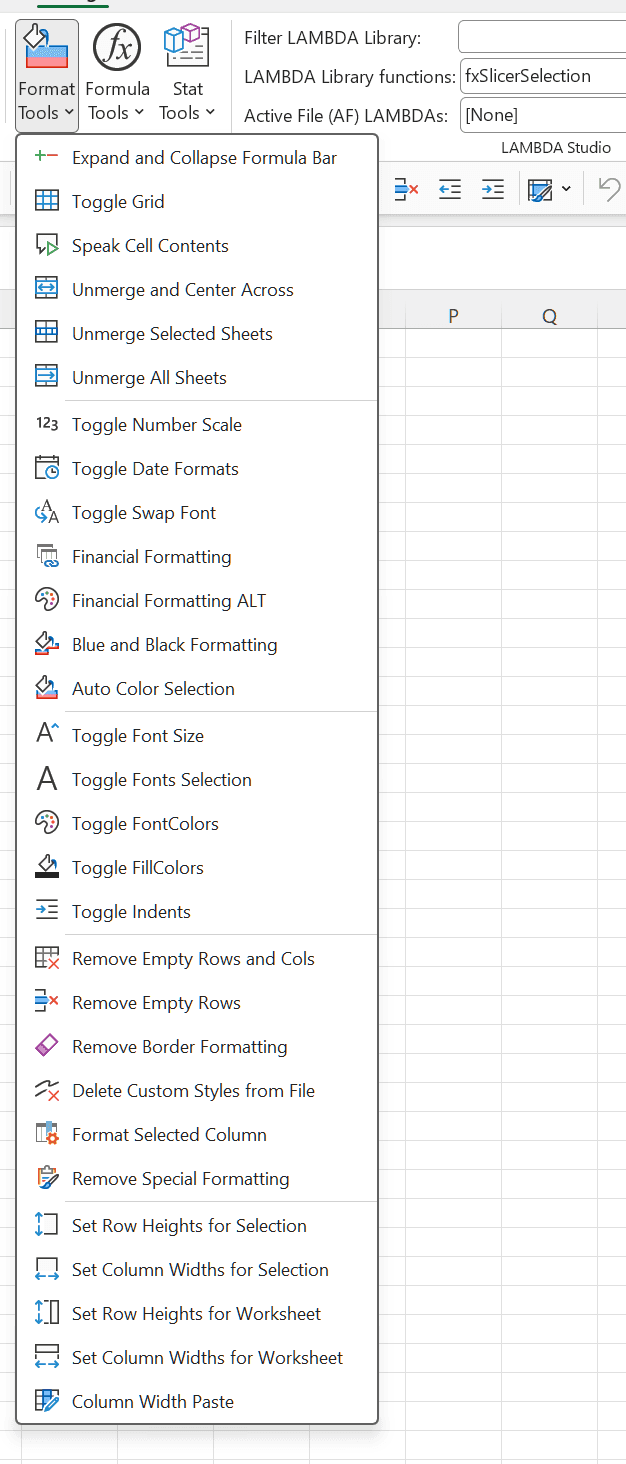Choose Set Column Widths for Worksheet
This screenshot has width=626, height=1464.
(197, 1358)
